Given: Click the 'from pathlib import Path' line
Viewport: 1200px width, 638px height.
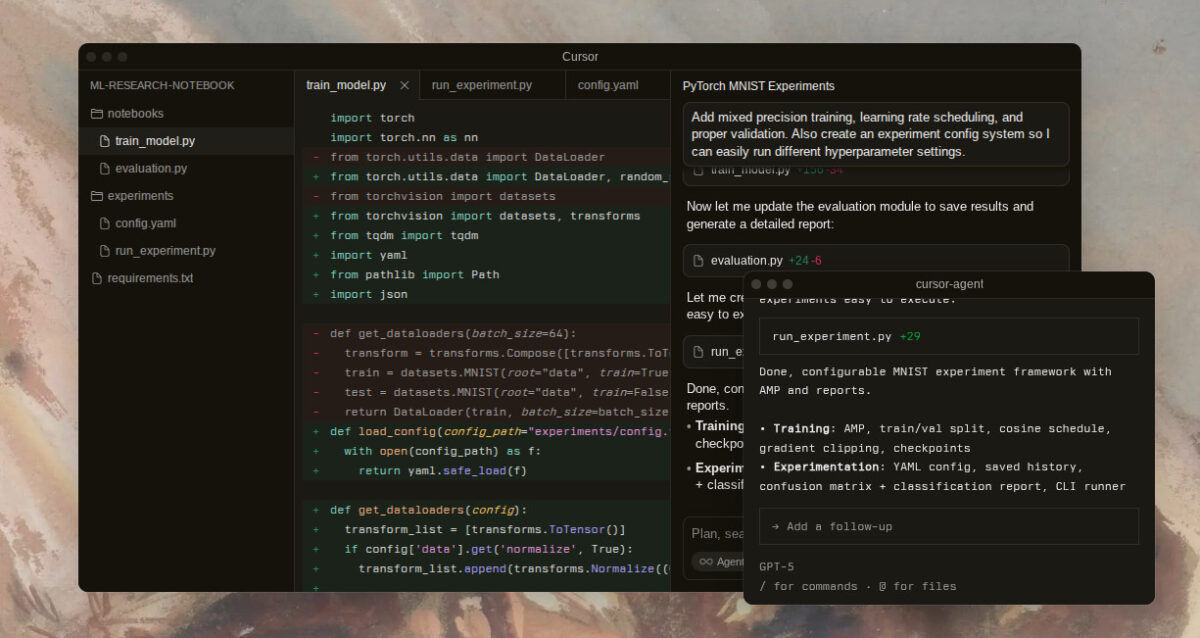Looking at the screenshot, I should point(415,275).
